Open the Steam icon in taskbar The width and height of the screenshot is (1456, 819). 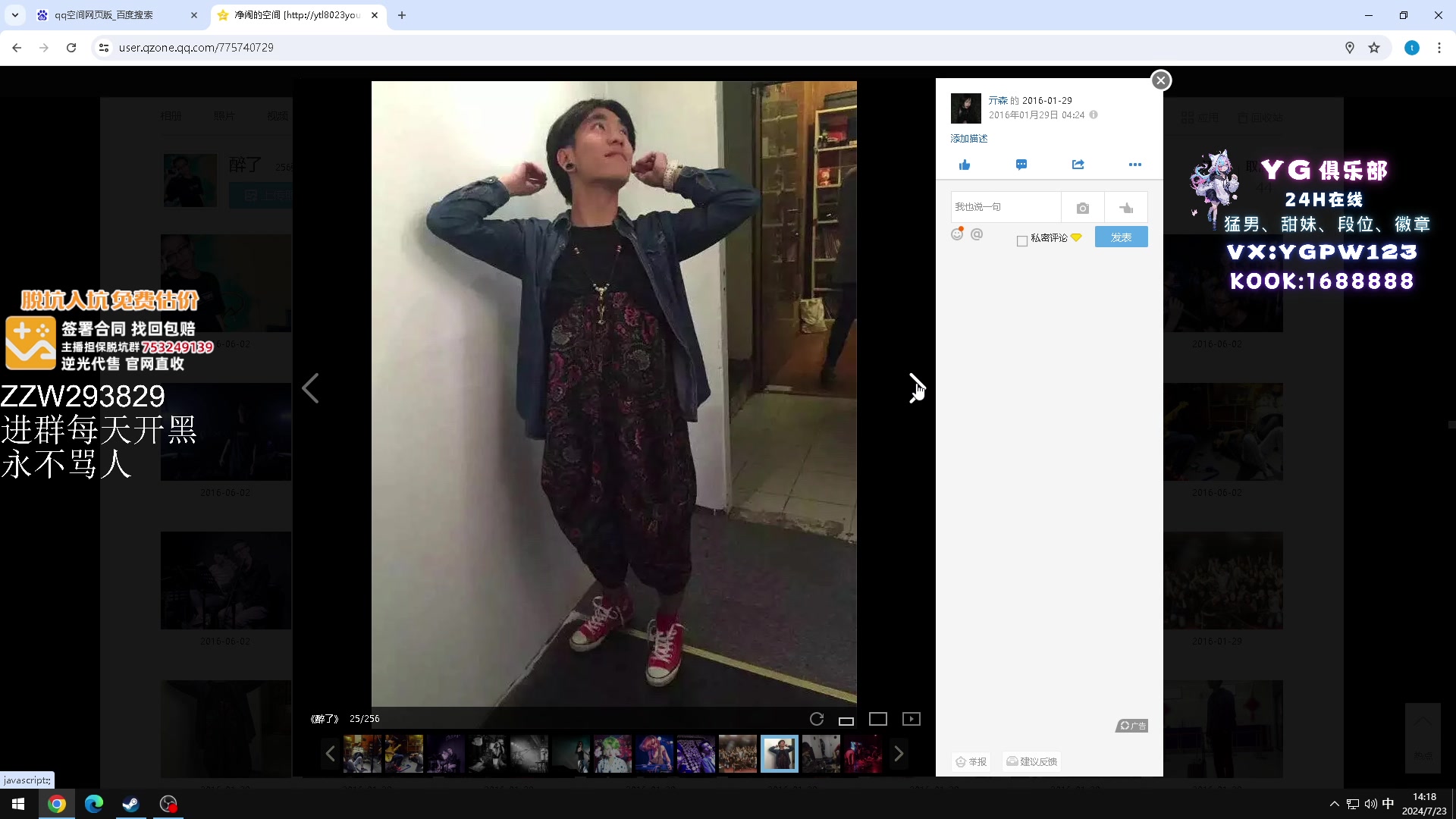(x=130, y=804)
